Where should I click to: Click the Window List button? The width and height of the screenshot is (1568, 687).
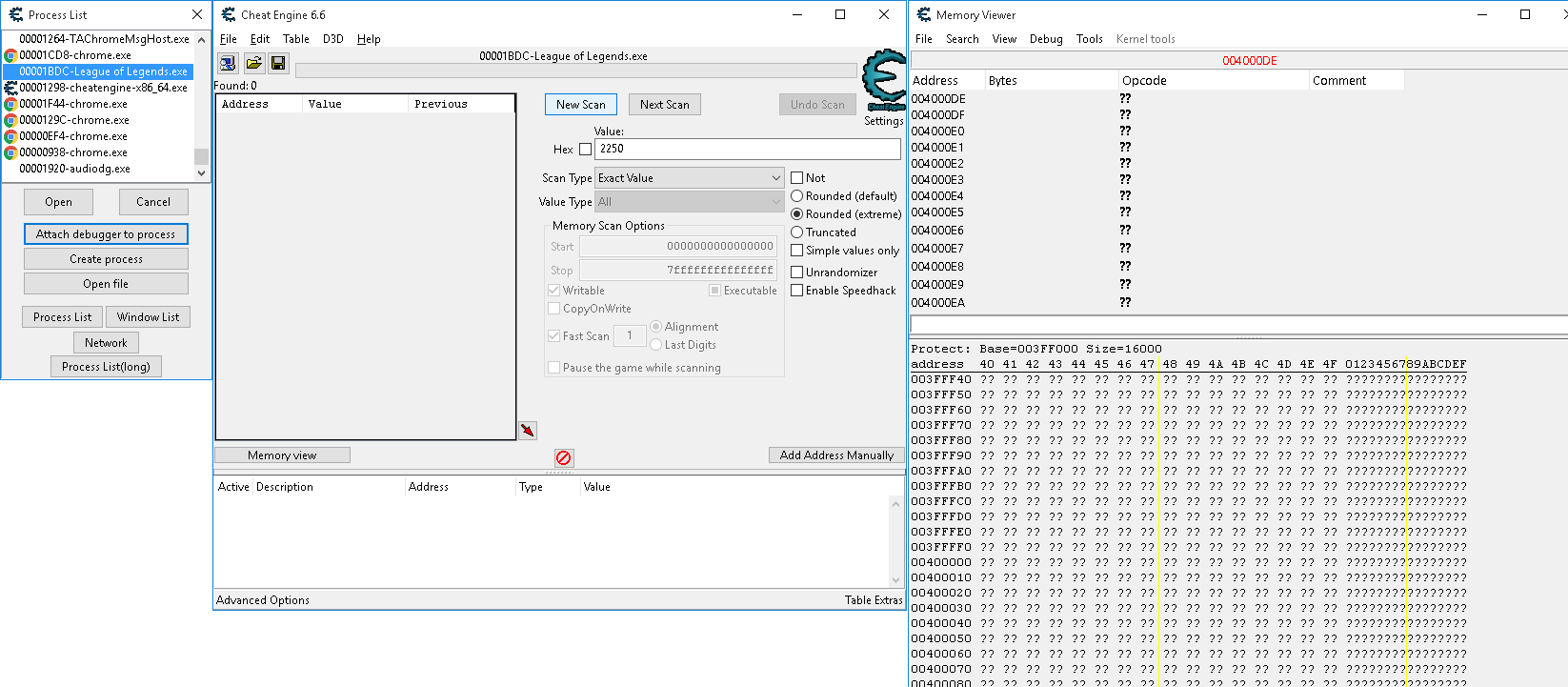(148, 317)
